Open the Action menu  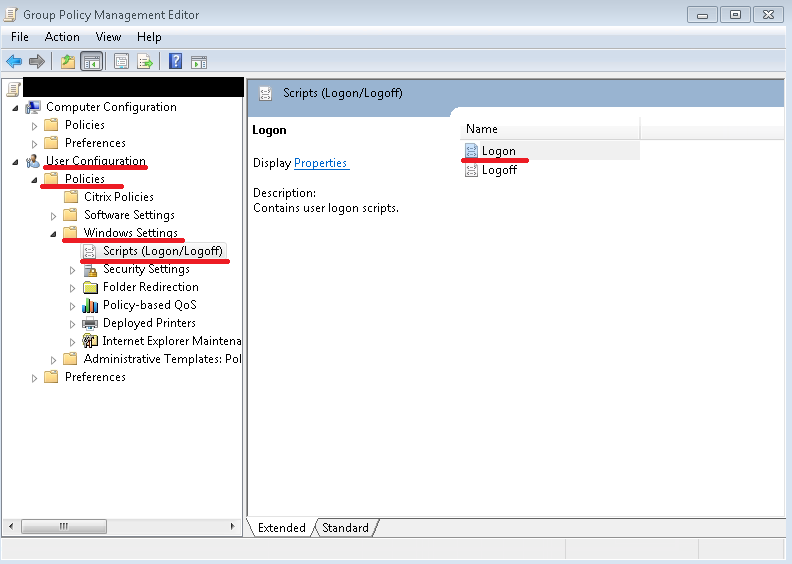pos(62,37)
